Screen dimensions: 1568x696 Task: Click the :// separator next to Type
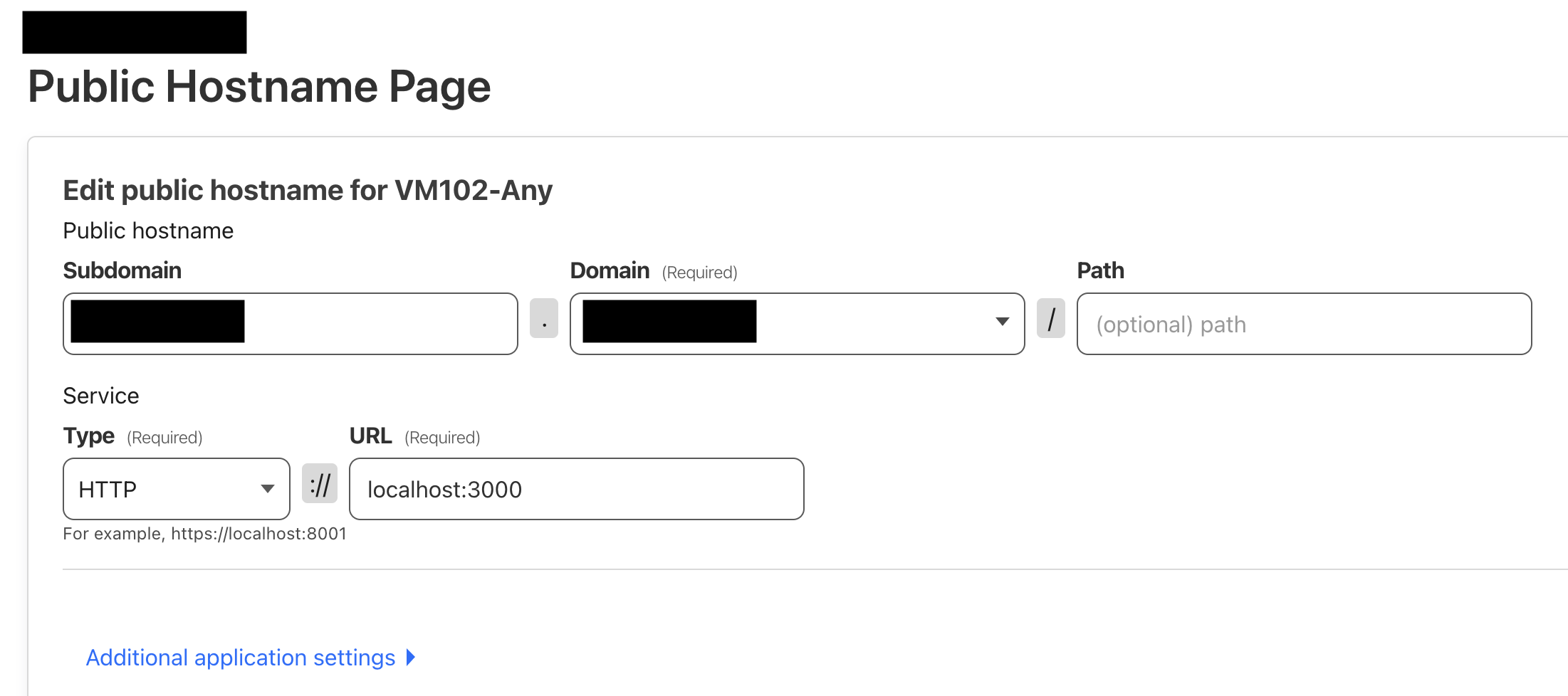coord(320,484)
